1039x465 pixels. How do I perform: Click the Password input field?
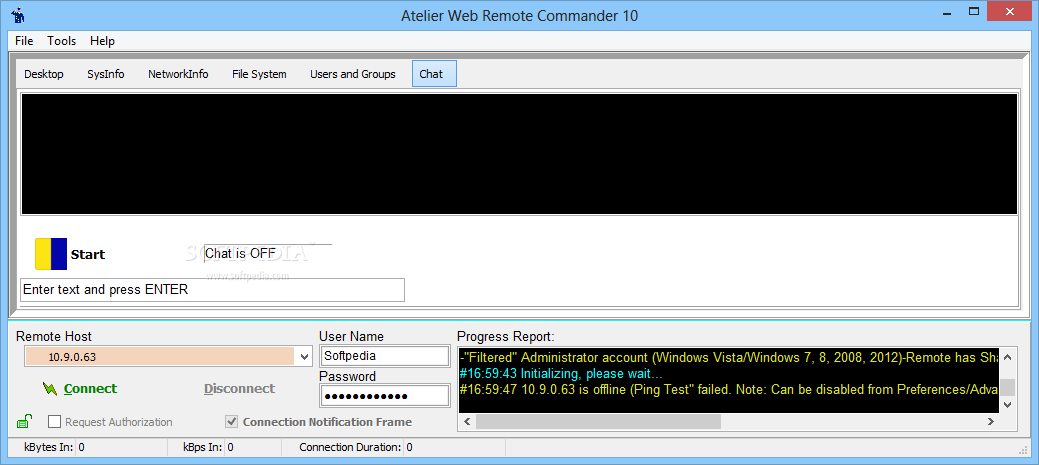384,396
